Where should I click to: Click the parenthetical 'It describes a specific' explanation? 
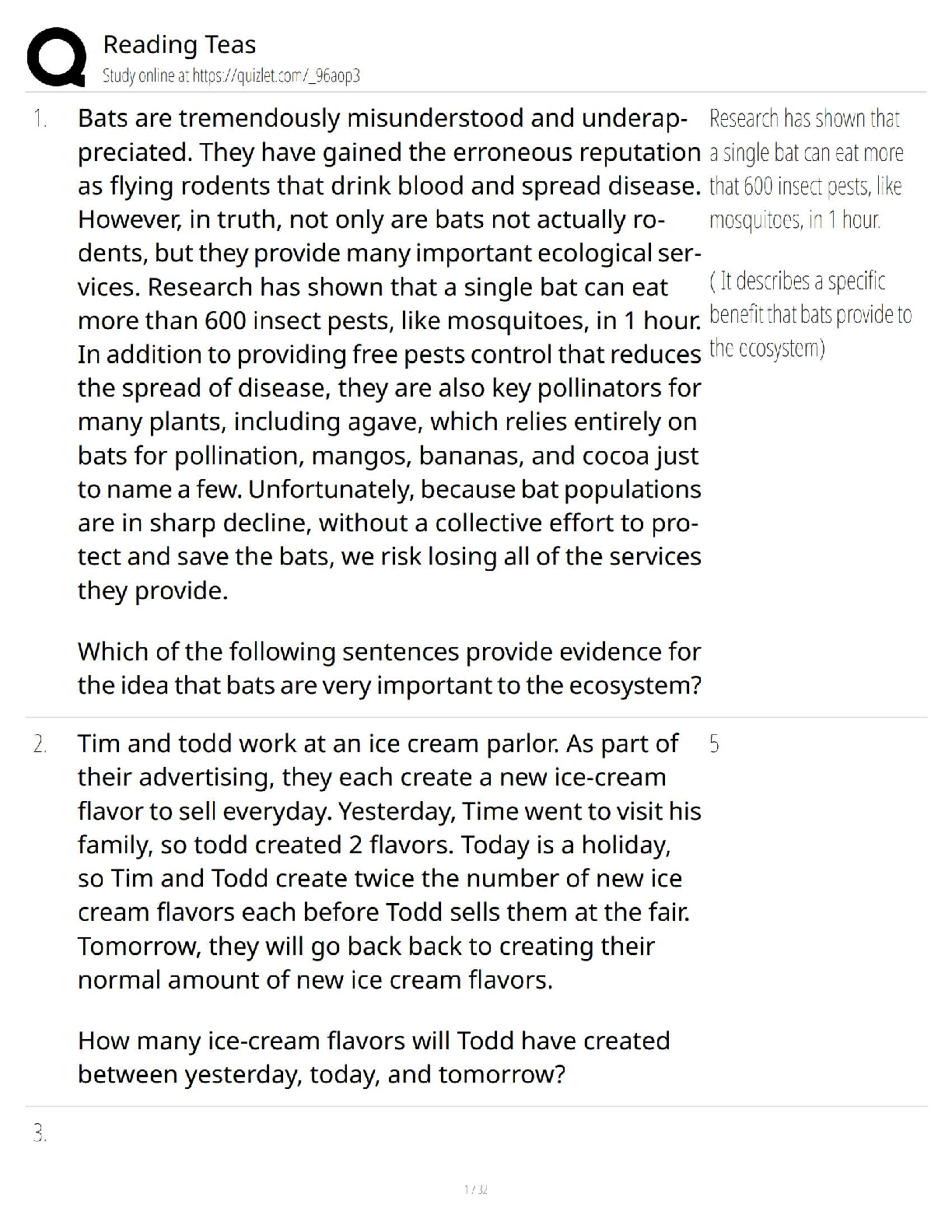(798, 280)
